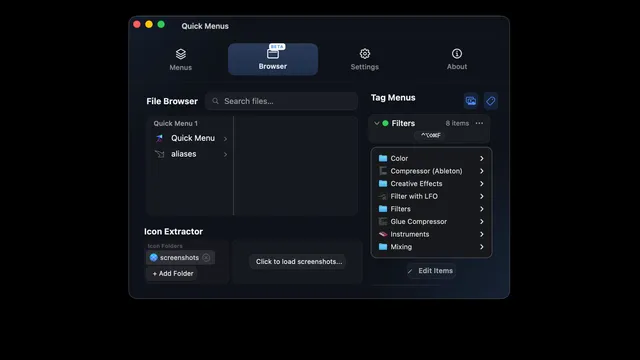Click the About info icon

click(x=457, y=53)
